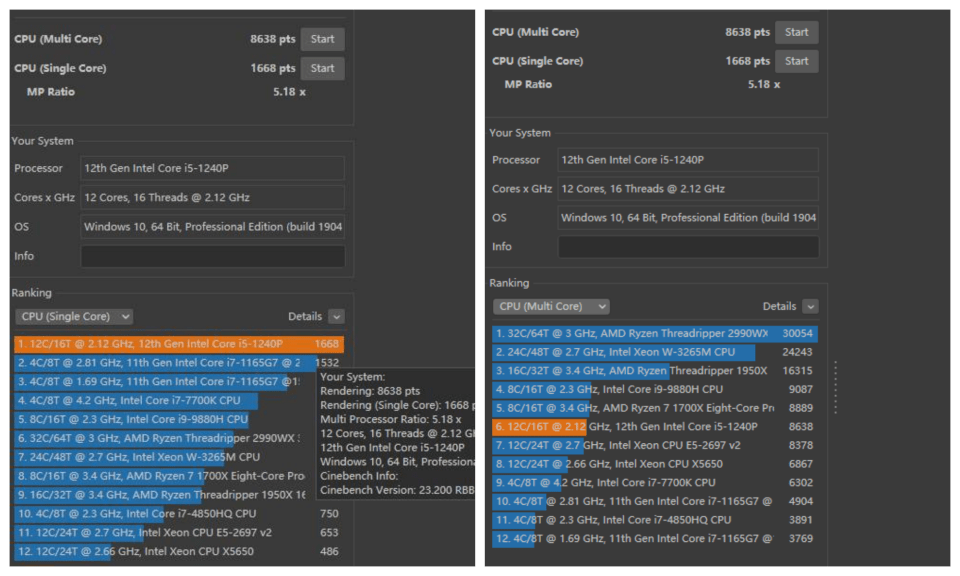Select i7-4850HQ row scoring 3891
The height and width of the screenshot is (576, 960).
pyautogui.click(x=655, y=520)
